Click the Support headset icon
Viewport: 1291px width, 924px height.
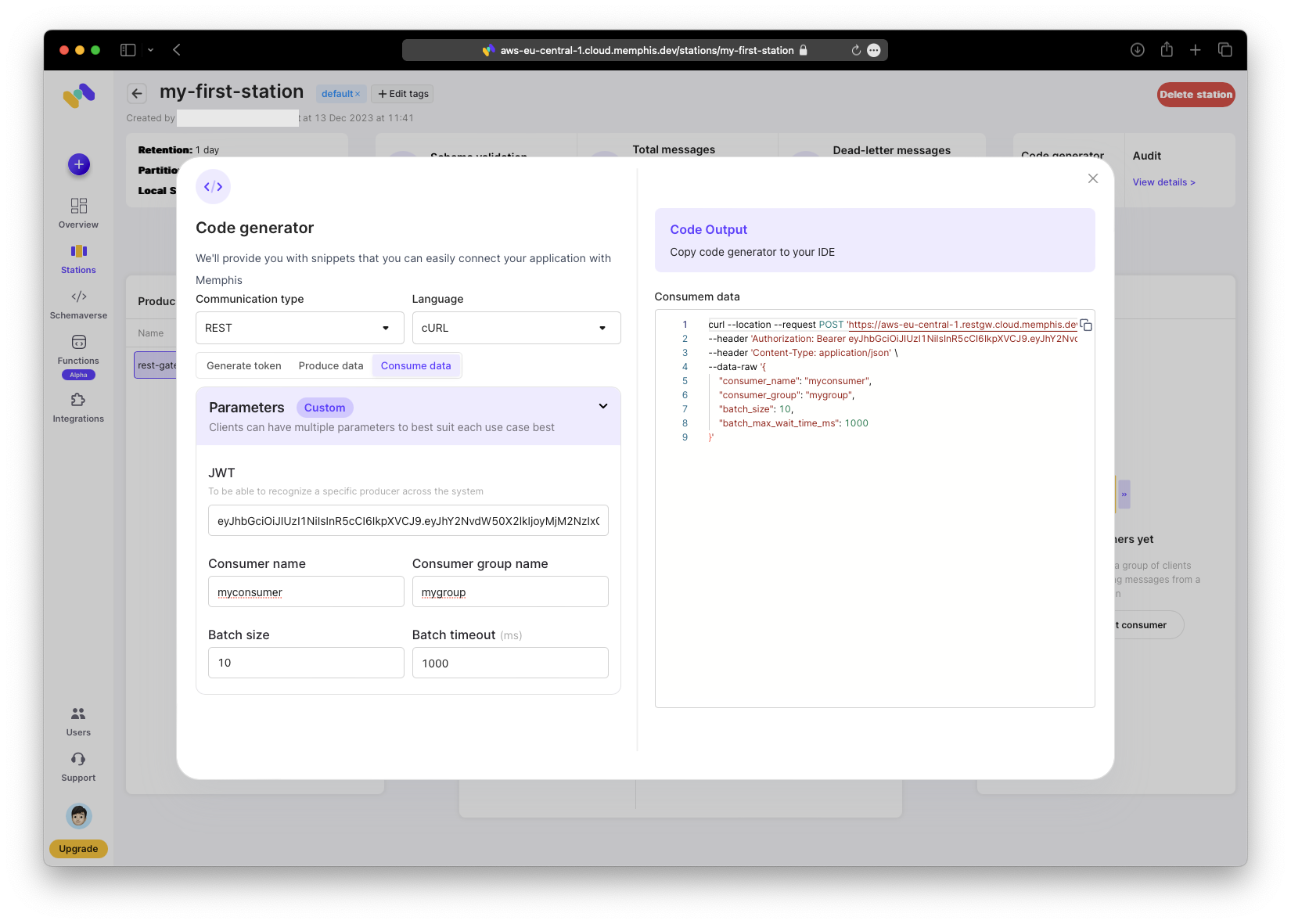[x=78, y=759]
